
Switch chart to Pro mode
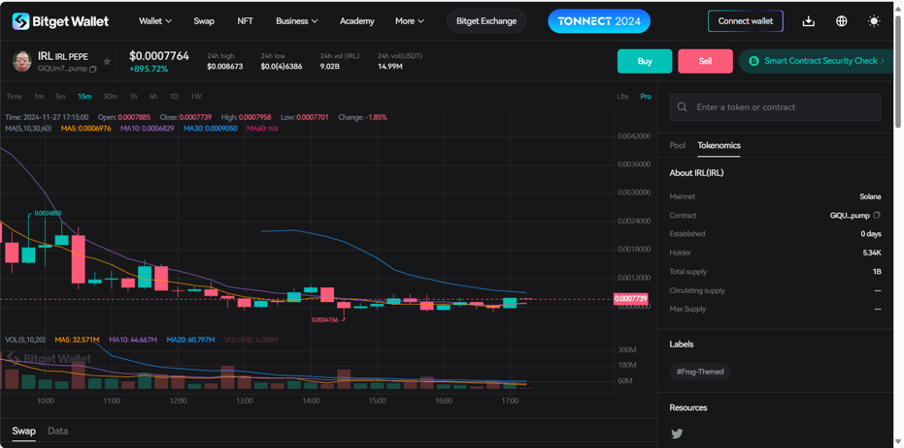[646, 96]
